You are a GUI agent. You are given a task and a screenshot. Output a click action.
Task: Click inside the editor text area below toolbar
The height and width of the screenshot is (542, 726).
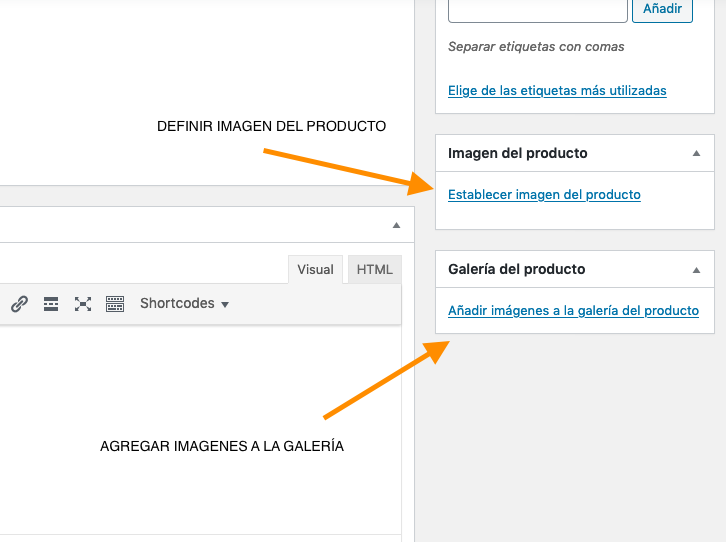[199, 430]
